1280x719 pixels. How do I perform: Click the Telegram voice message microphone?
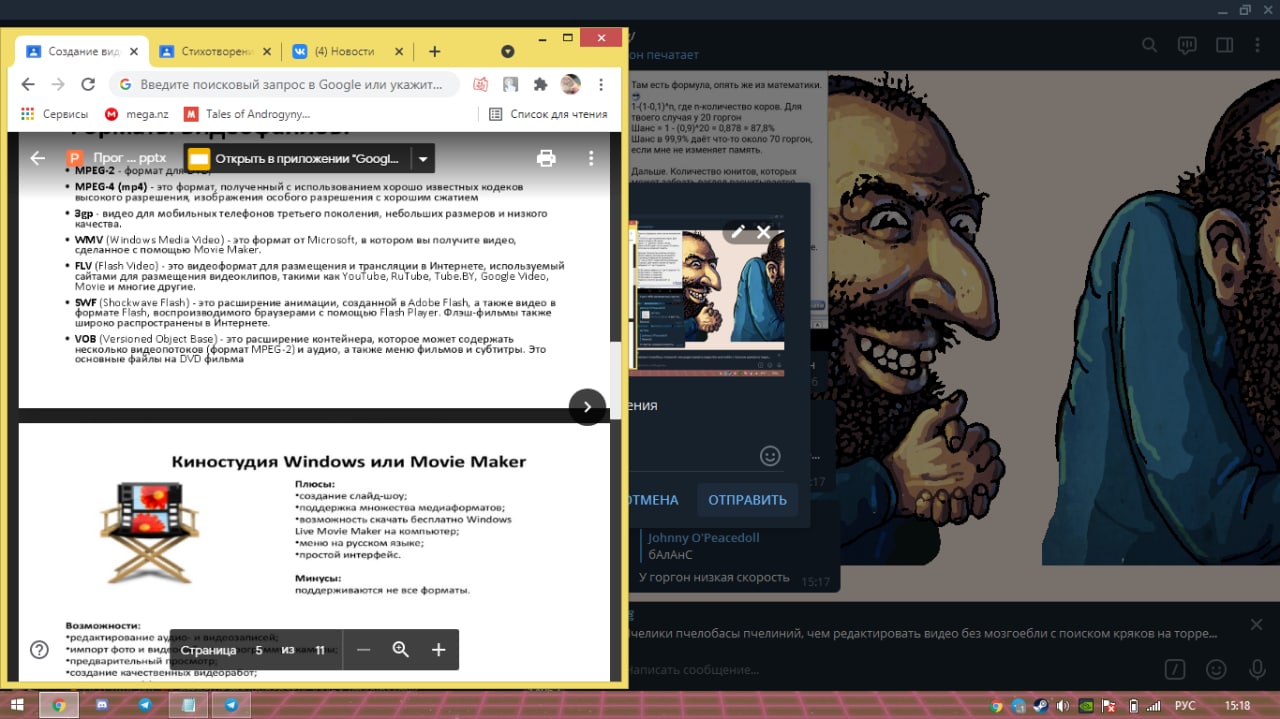[x=1255, y=669]
